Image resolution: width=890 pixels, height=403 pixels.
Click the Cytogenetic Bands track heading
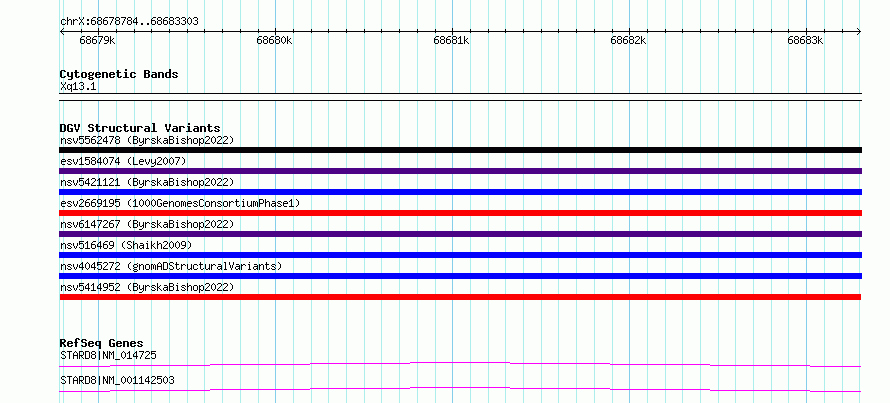tap(119, 74)
